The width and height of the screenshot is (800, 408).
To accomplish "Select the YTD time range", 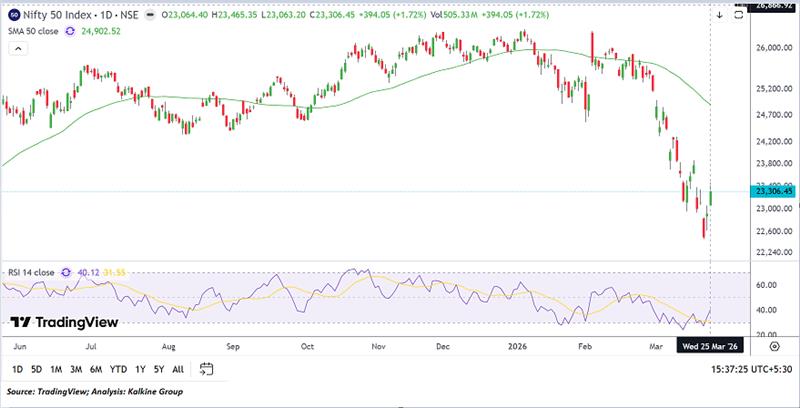I will [x=119, y=369].
